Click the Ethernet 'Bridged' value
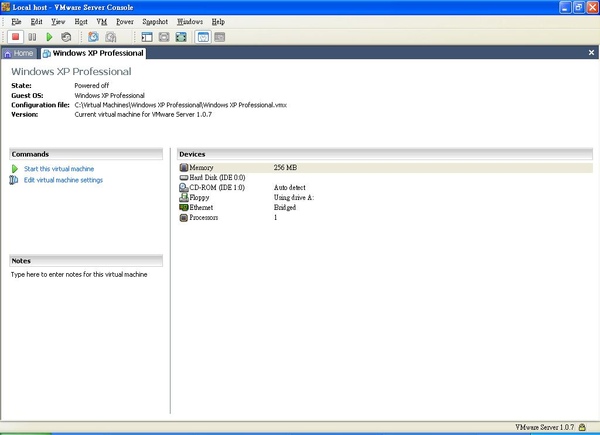 click(x=285, y=207)
